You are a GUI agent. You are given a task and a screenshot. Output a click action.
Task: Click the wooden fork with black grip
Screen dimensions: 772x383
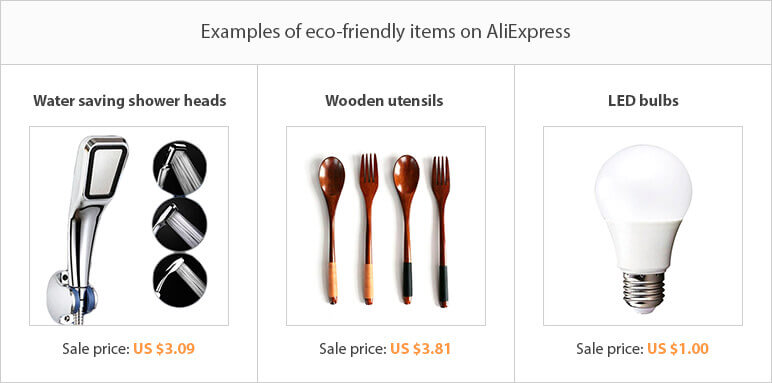pos(442,232)
